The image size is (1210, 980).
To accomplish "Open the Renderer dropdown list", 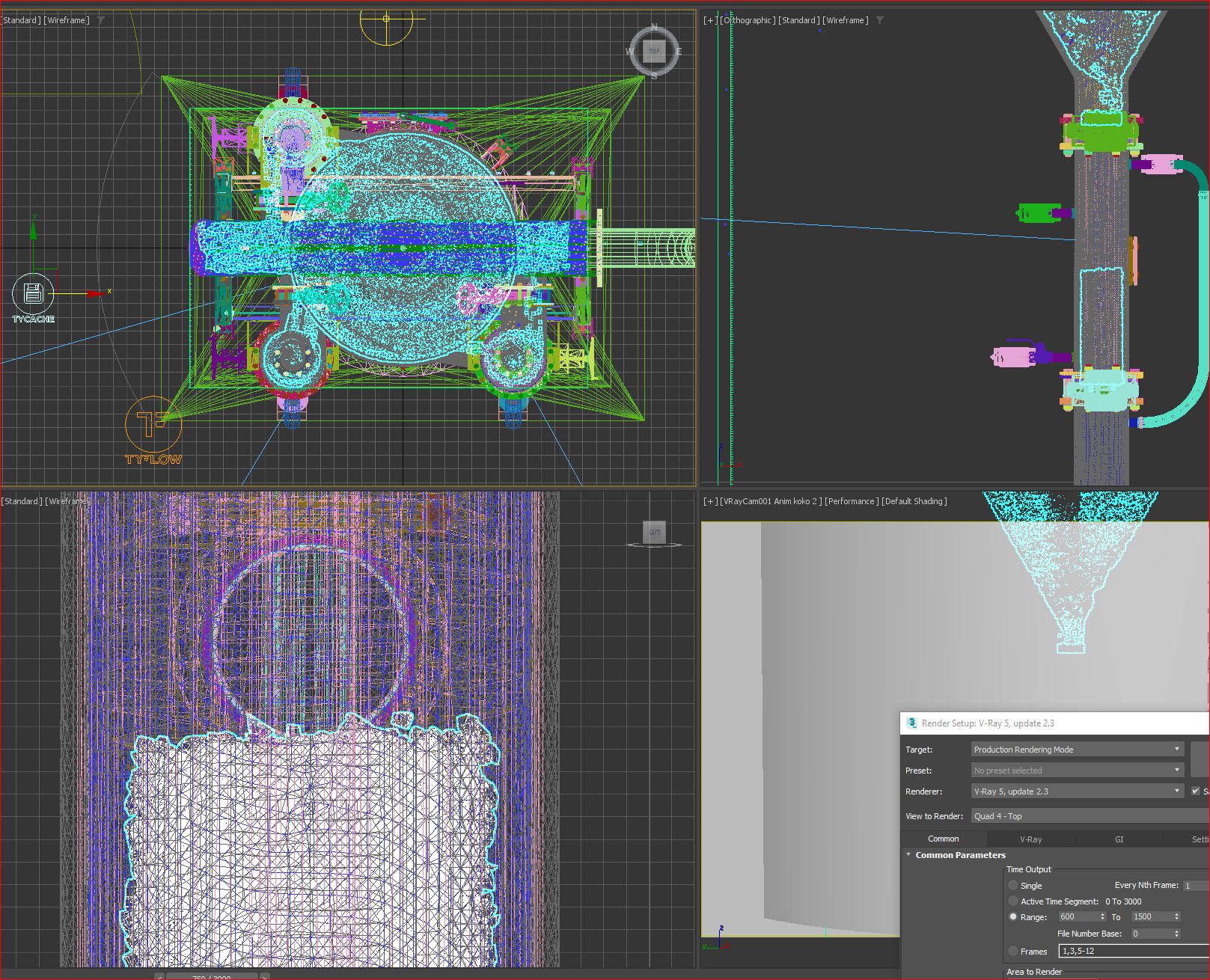I will click(1076, 791).
